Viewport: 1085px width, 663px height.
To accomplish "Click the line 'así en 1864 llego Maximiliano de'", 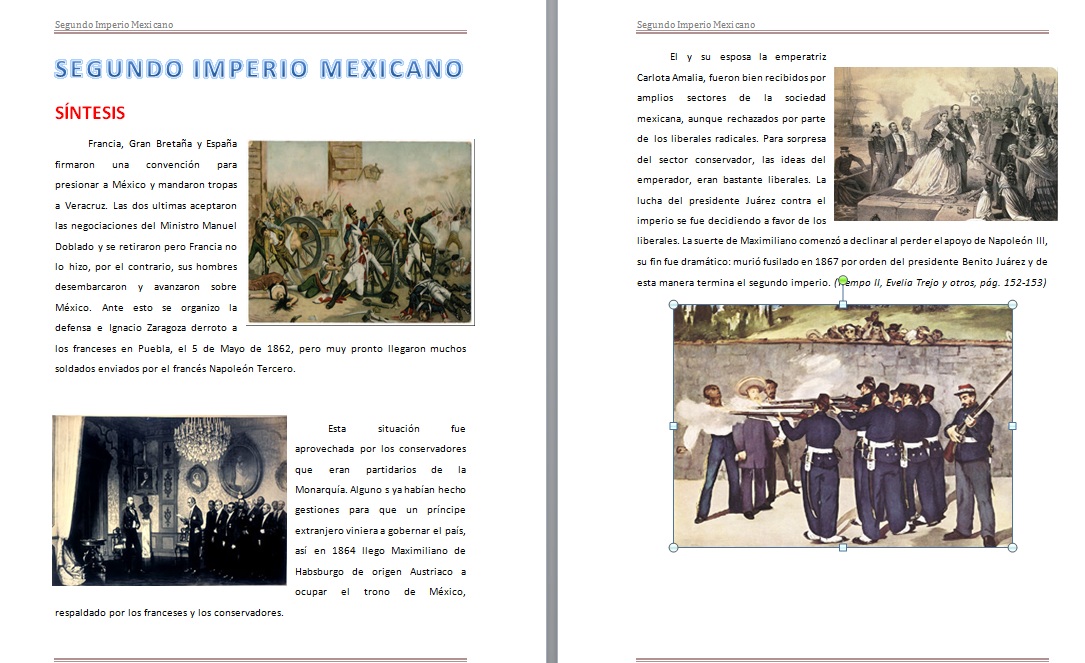I will click(x=381, y=551).
